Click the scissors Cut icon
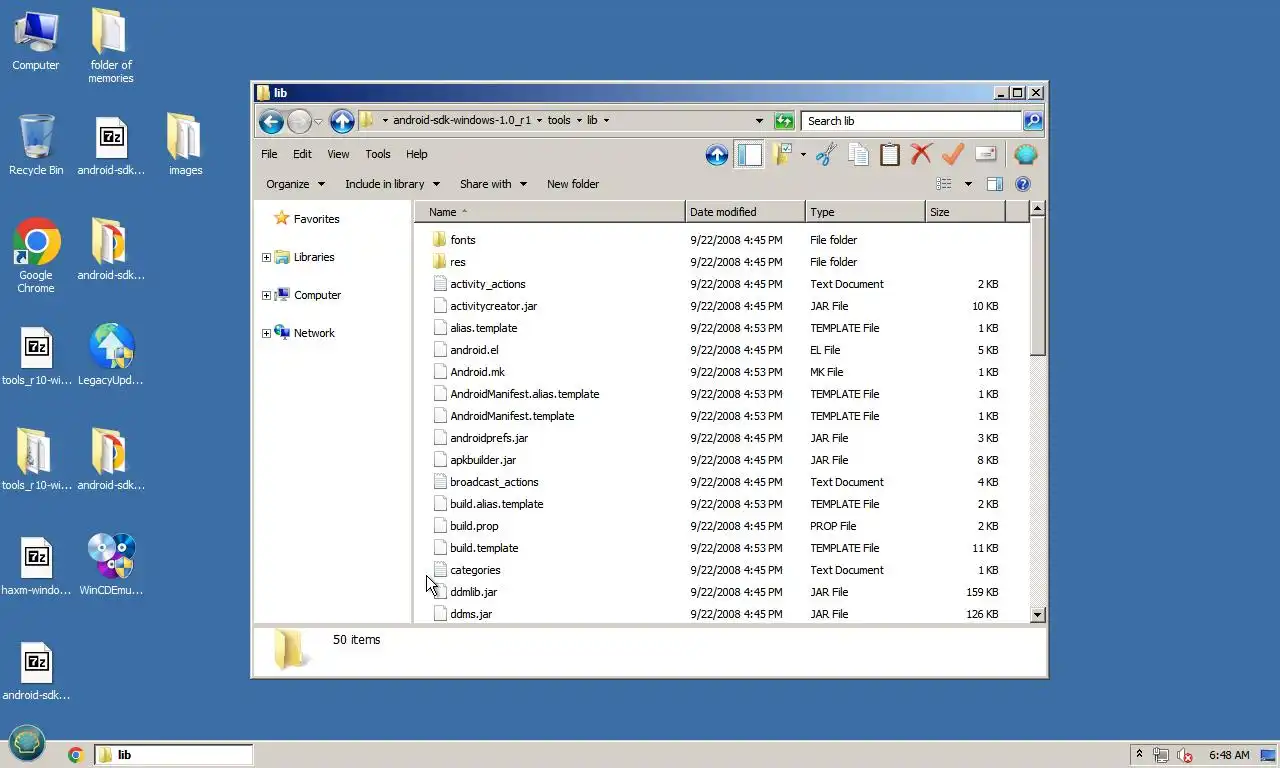Image resolution: width=1280 pixels, height=768 pixels. point(826,155)
